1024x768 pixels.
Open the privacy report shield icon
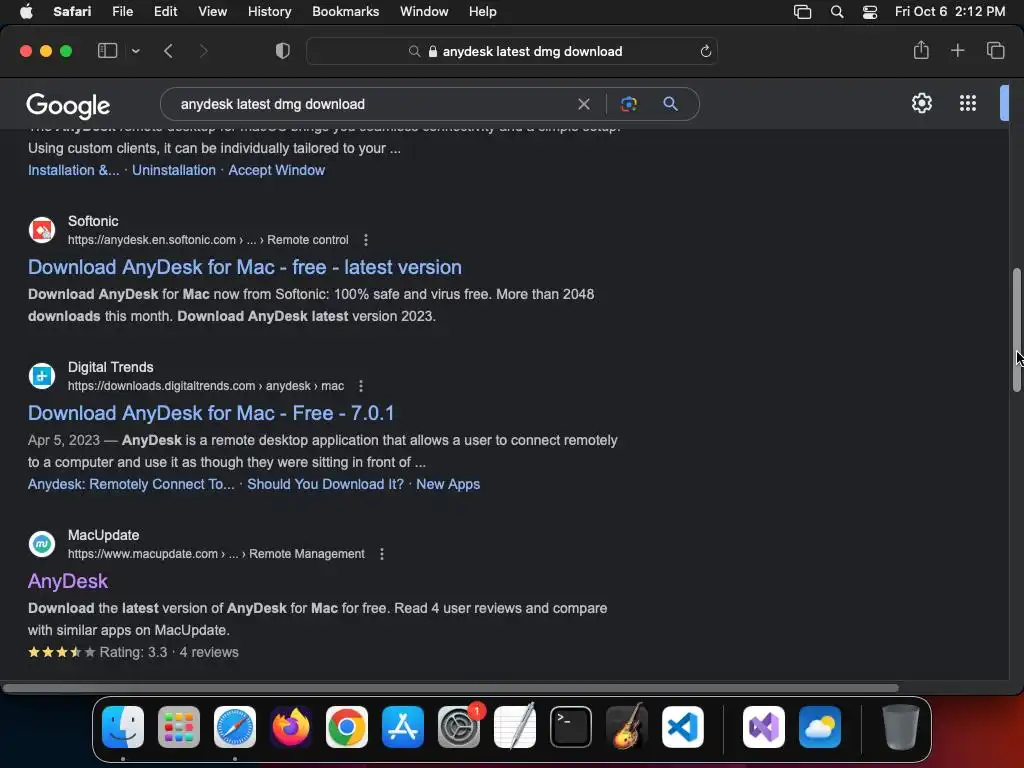[x=283, y=51]
